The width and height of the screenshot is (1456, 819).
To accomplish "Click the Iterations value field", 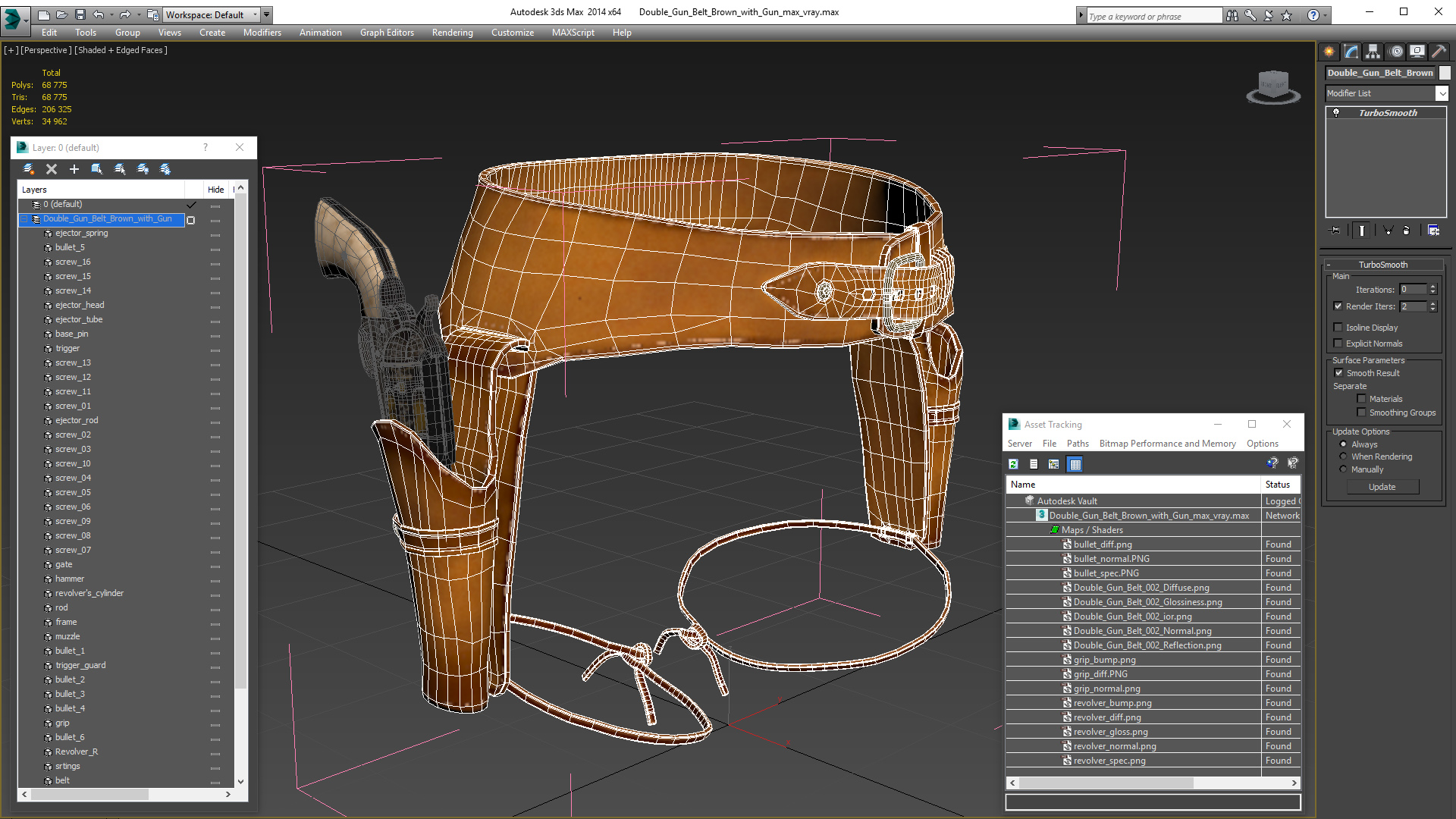I will pos(1413,290).
